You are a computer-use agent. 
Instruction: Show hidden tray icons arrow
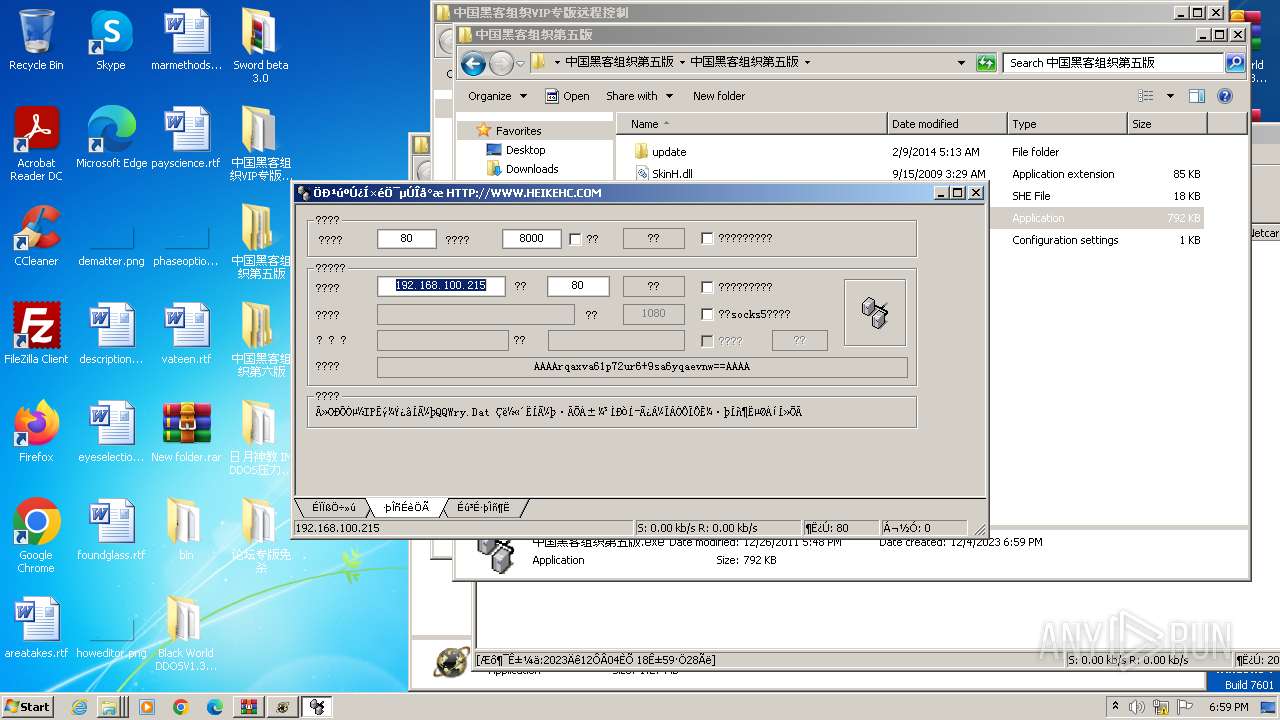(x=1115, y=707)
